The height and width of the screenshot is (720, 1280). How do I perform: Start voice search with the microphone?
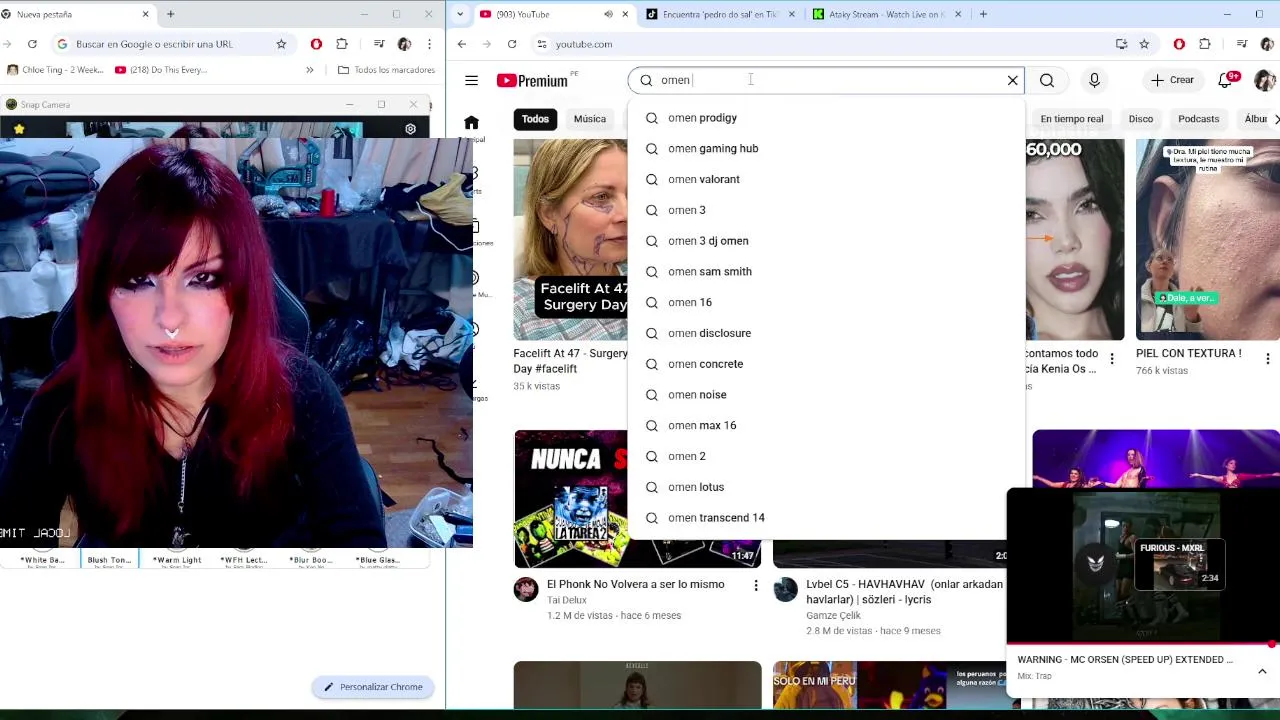pyautogui.click(x=1094, y=80)
